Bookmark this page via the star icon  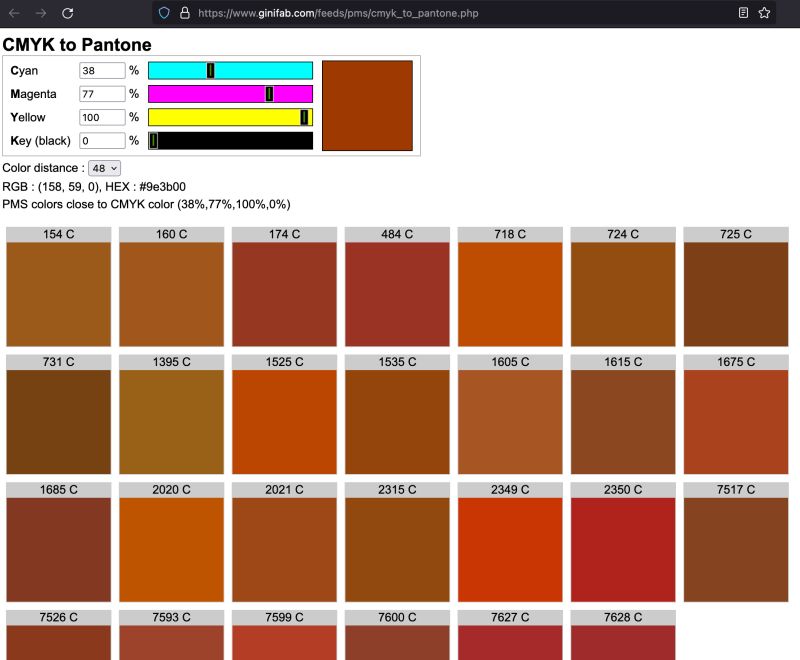762,13
